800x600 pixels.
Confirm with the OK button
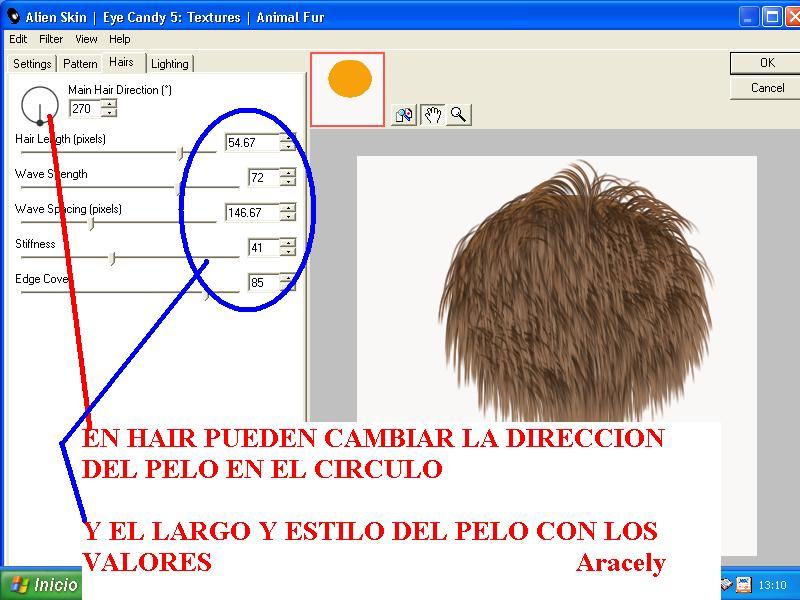[x=766, y=63]
